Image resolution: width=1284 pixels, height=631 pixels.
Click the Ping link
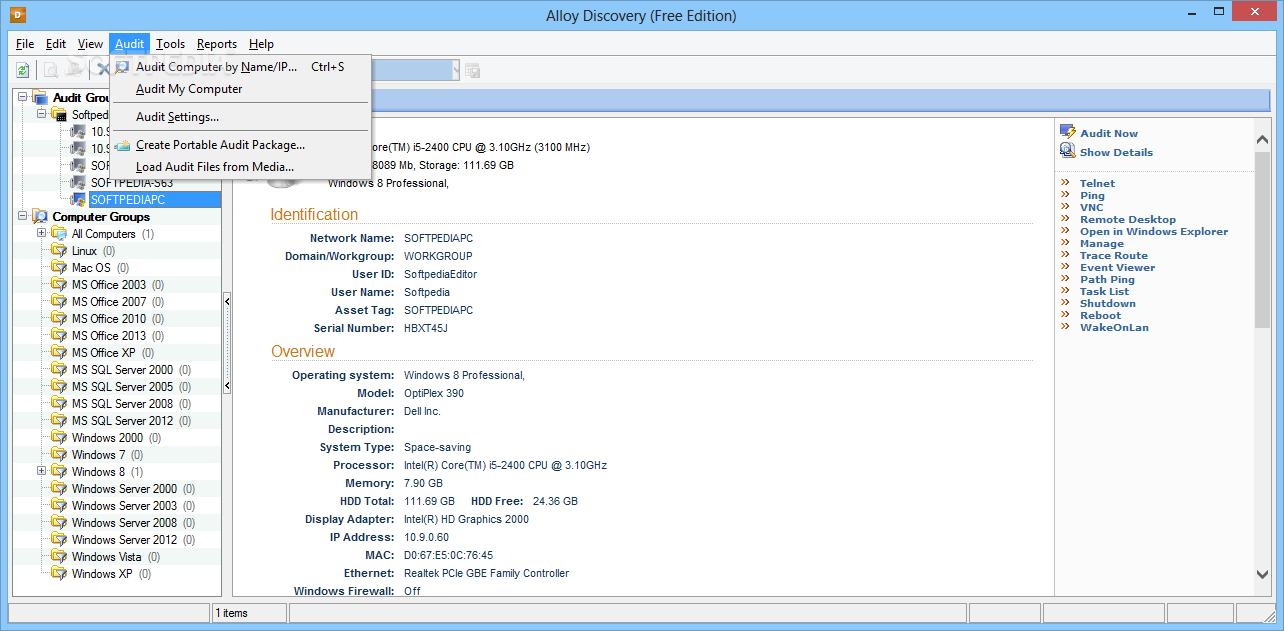coord(1092,196)
